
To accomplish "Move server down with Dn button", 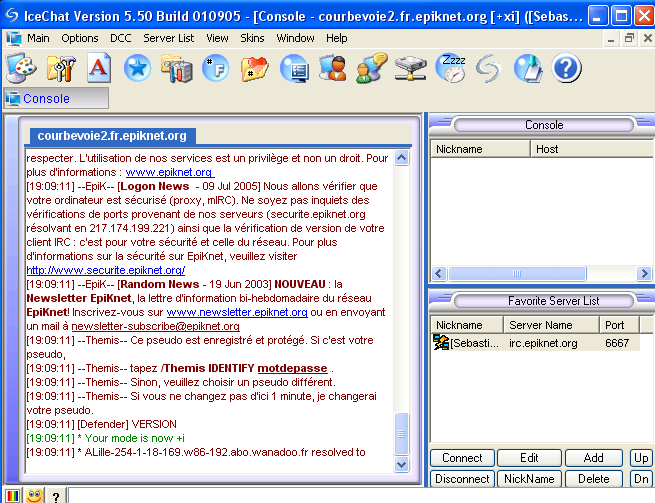I will click(641, 479).
